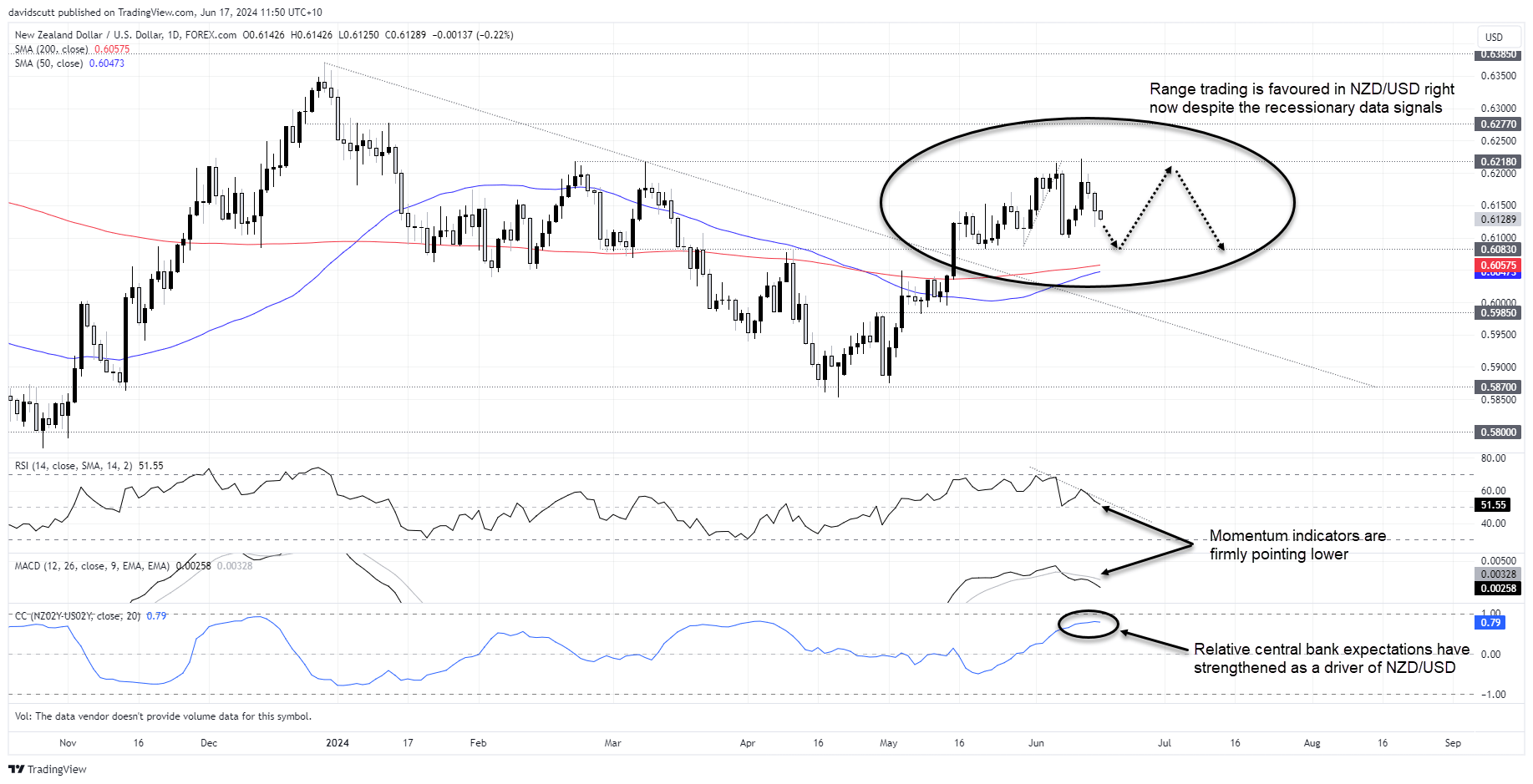Click the Jun label on the time axis
This screenshot has height=784, width=1533.
point(1036,743)
